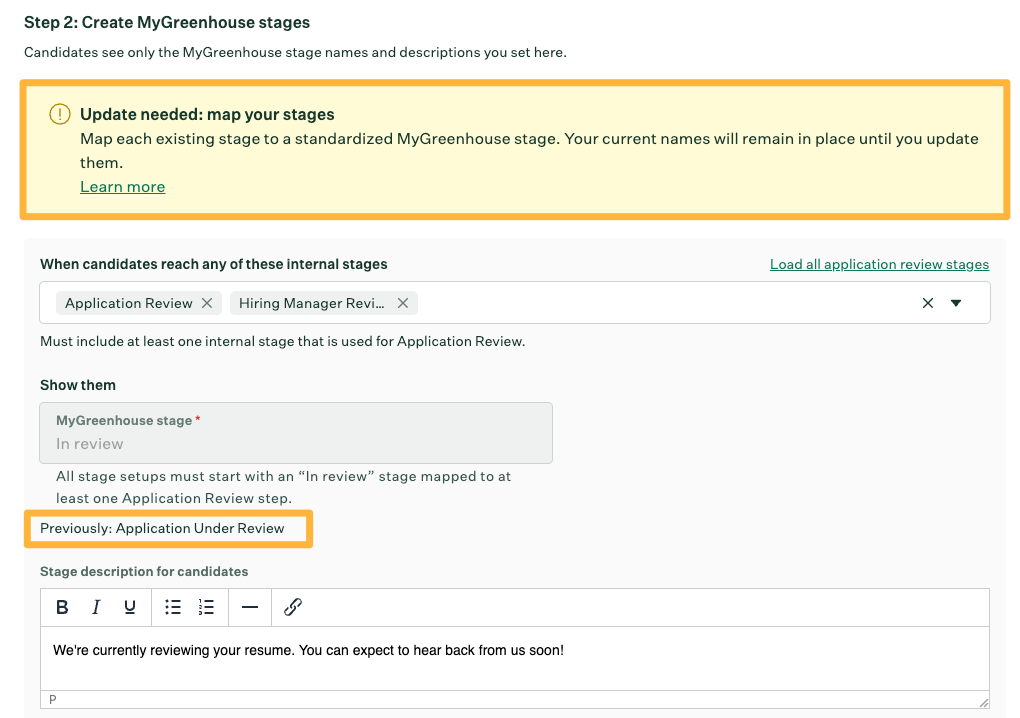Select the MyGreenhouse stage field
1020x718 pixels.
296,433
